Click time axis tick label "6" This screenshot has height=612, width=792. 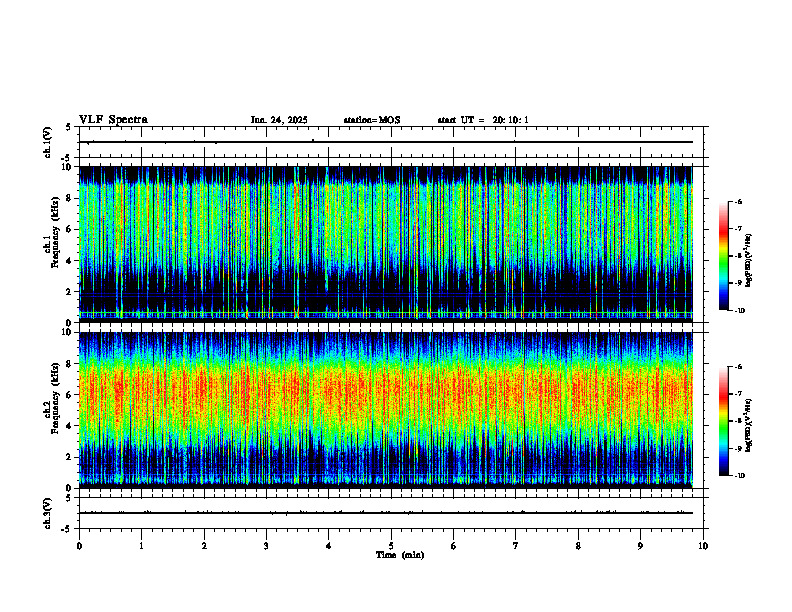[x=454, y=546]
